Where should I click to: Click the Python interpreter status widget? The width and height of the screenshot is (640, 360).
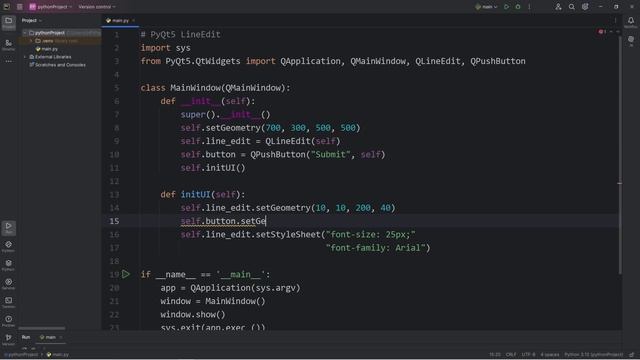(594, 355)
